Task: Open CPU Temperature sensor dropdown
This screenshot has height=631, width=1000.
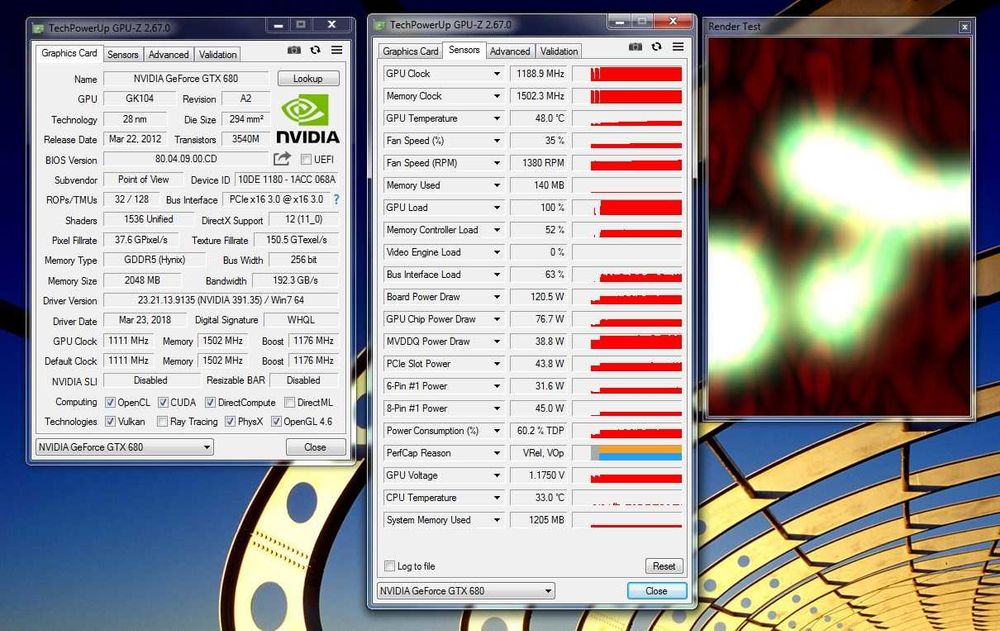Action: click(x=497, y=498)
